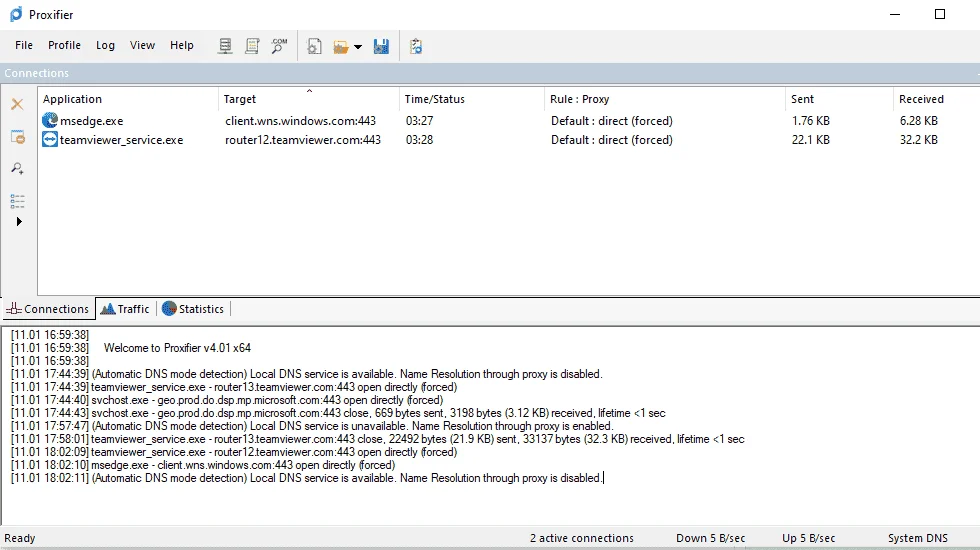Expand the Open Profile dropdown arrow

(358, 47)
